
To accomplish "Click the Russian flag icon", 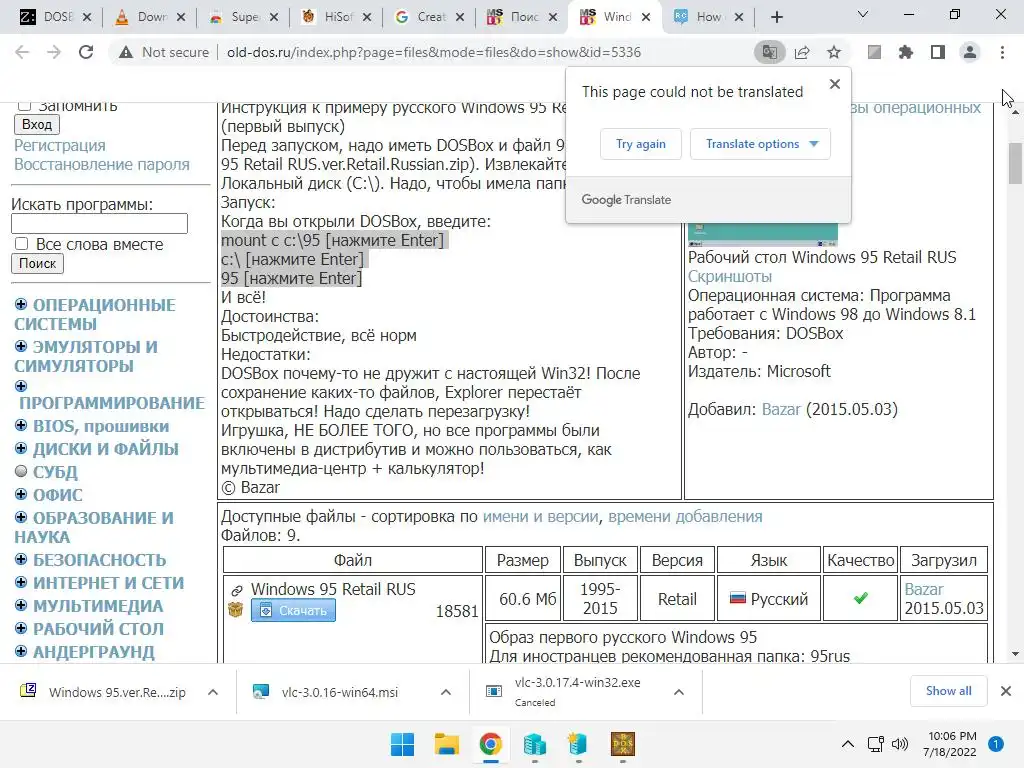I will pos(738,598).
